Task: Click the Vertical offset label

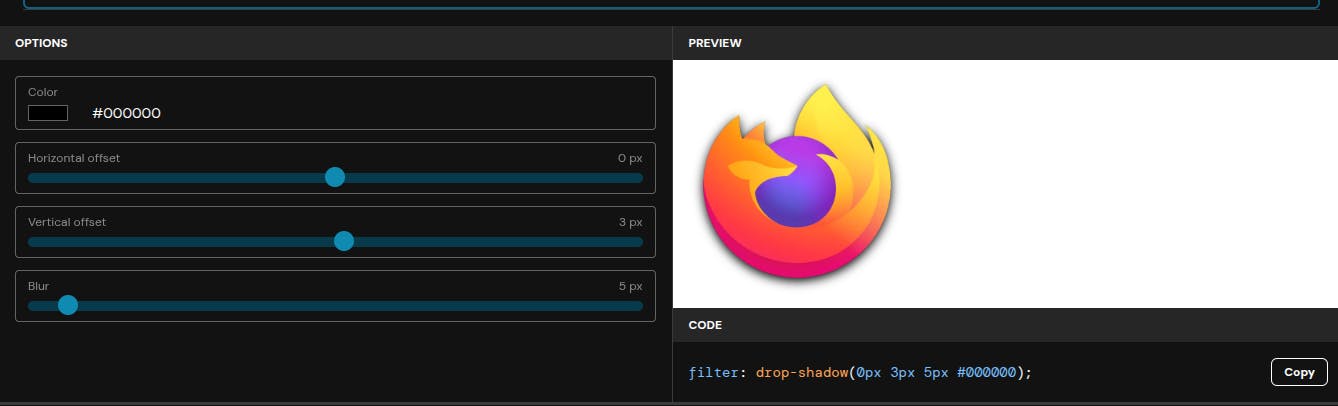Action: coord(67,222)
